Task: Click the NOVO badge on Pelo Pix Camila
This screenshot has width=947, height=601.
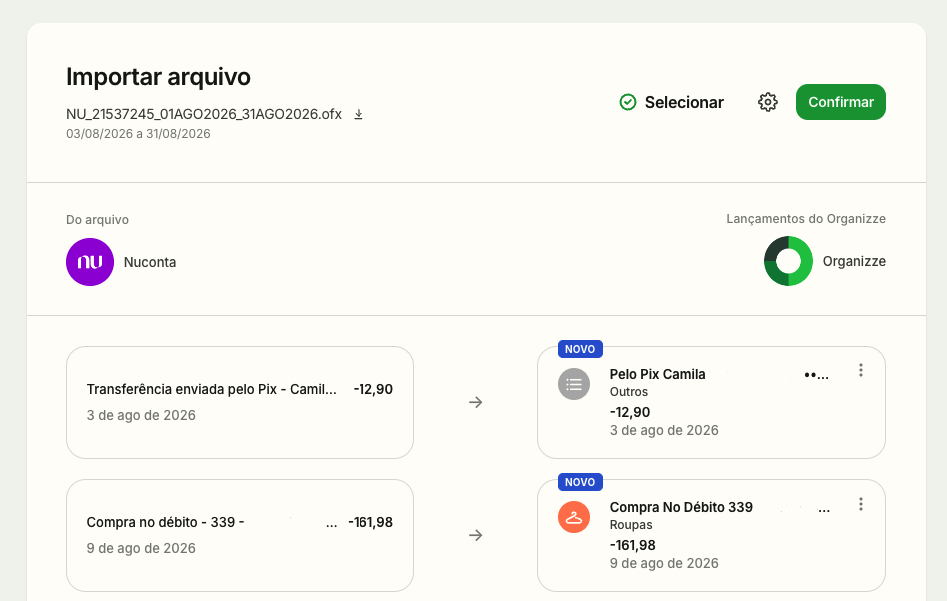Action: tap(580, 349)
